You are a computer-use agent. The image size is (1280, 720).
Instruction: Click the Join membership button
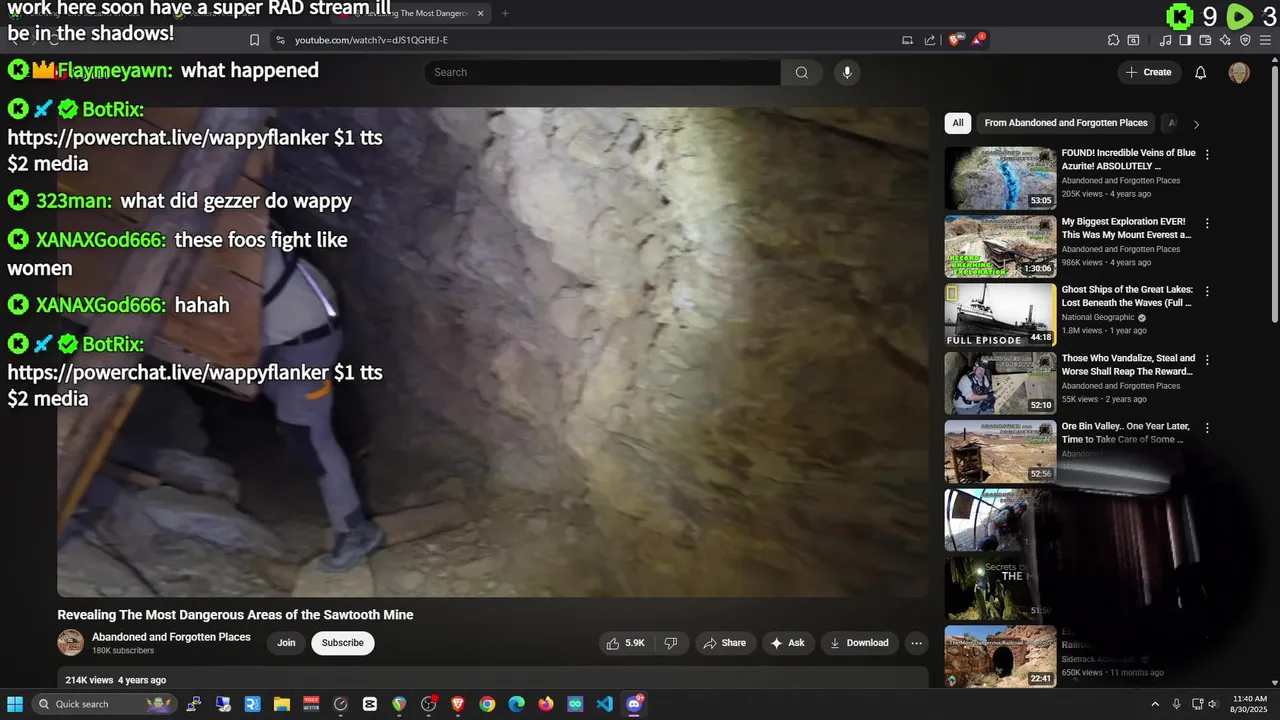tap(286, 643)
